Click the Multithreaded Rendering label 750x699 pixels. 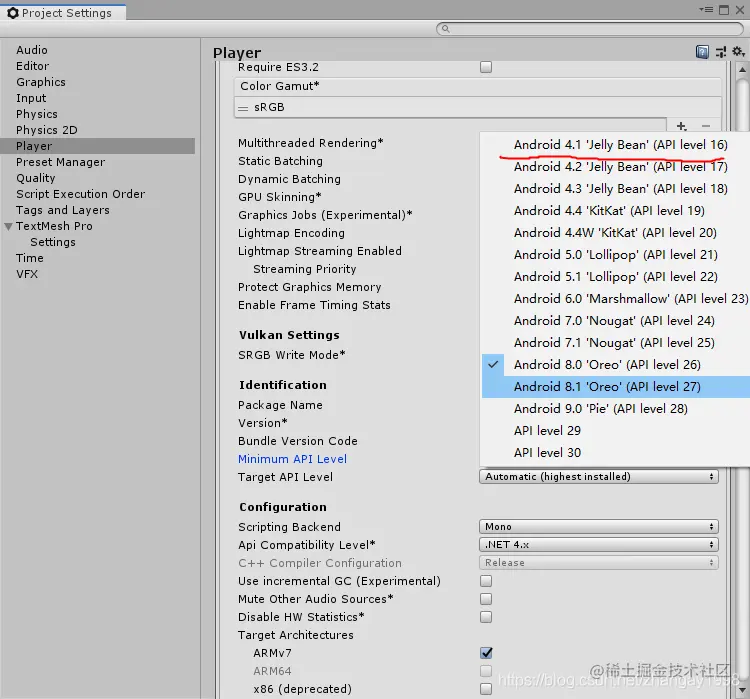(311, 143)
